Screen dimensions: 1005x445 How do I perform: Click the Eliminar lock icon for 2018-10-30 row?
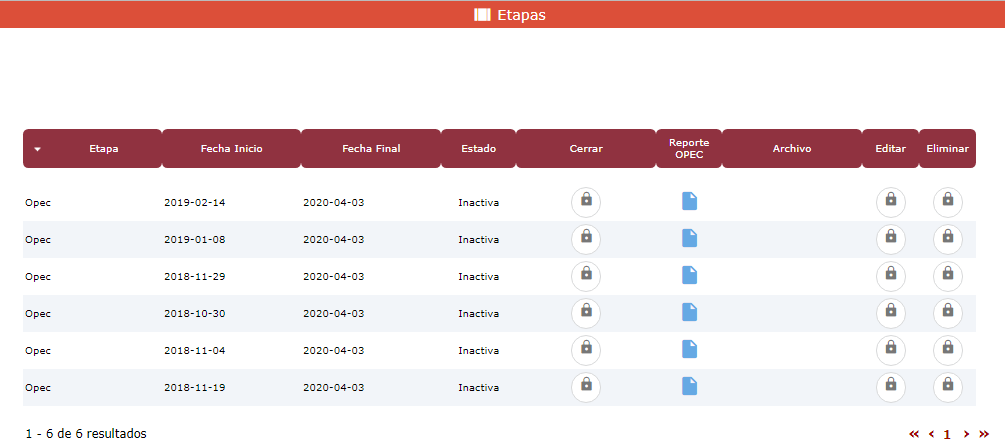coord(947,313)
